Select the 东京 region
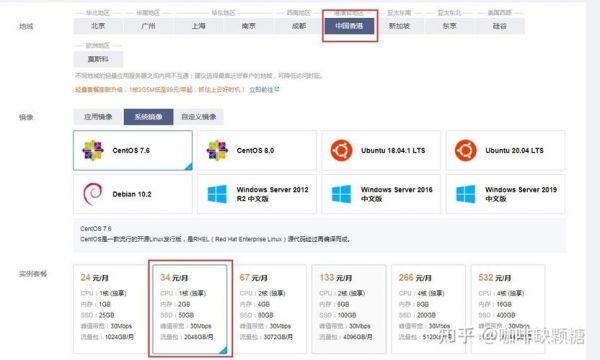Screen dimensions: 600x360 tap(449, 26)
